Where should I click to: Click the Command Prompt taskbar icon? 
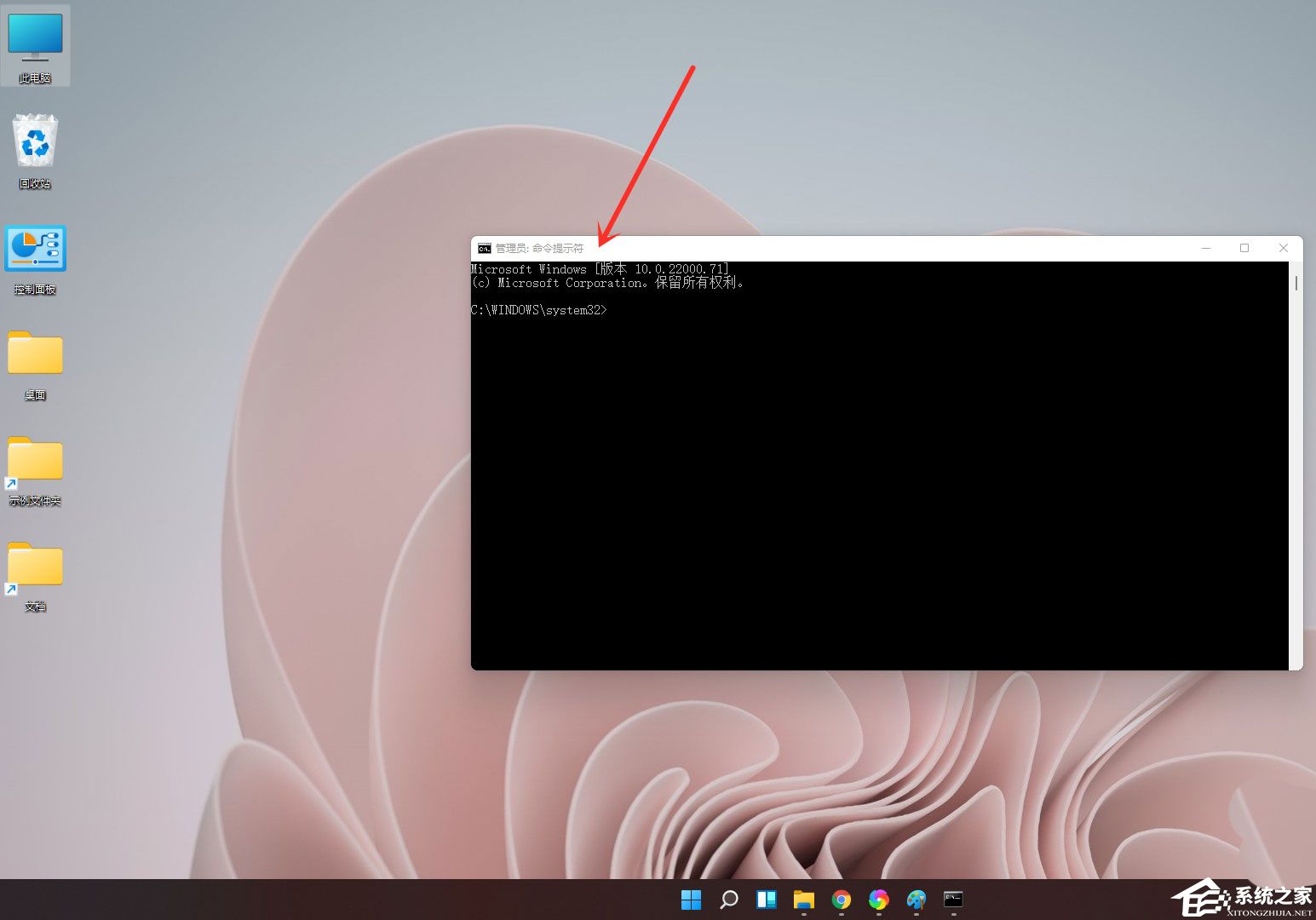(x=953, y=900)
